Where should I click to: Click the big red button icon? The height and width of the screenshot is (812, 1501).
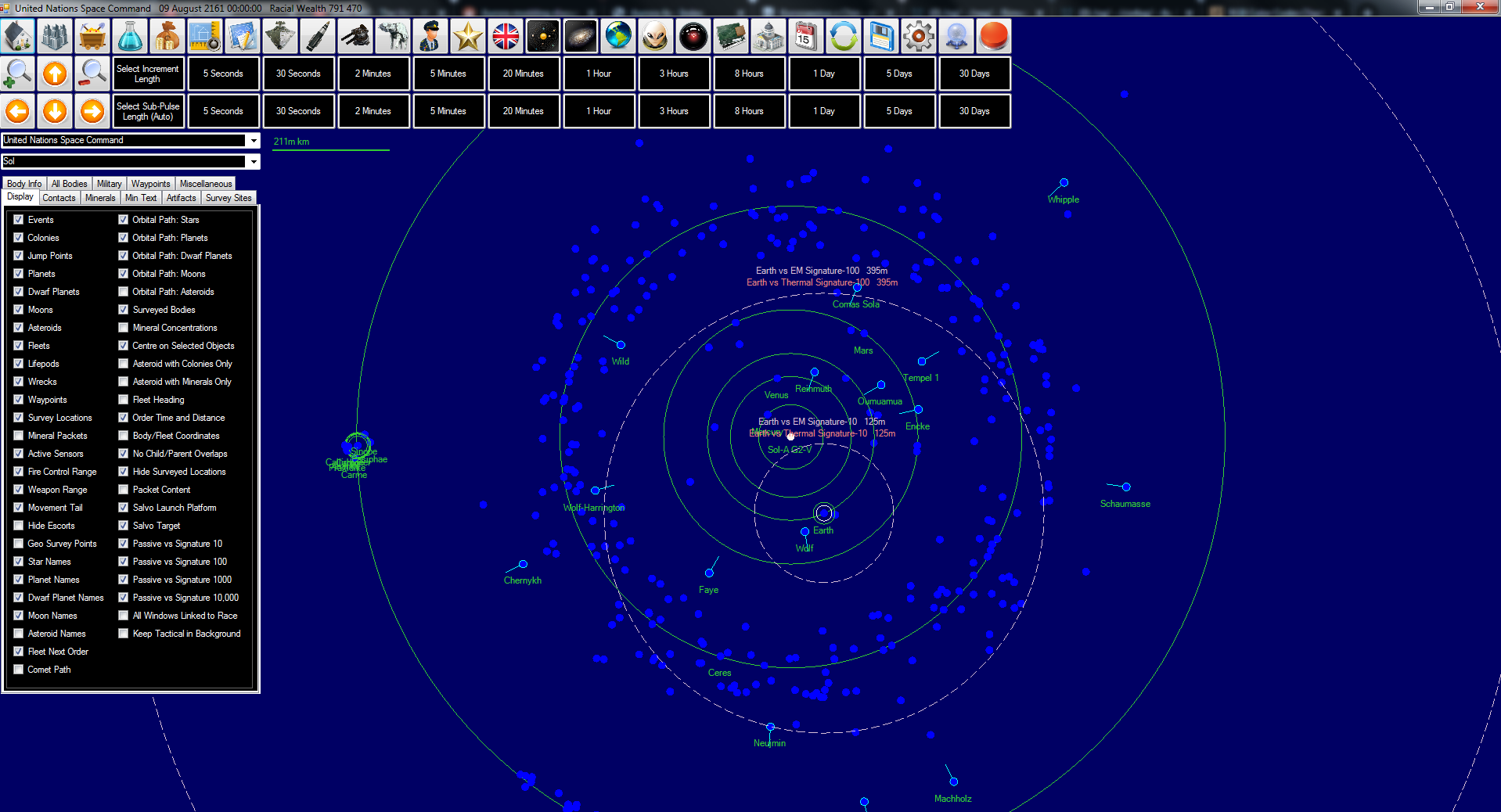995,36
